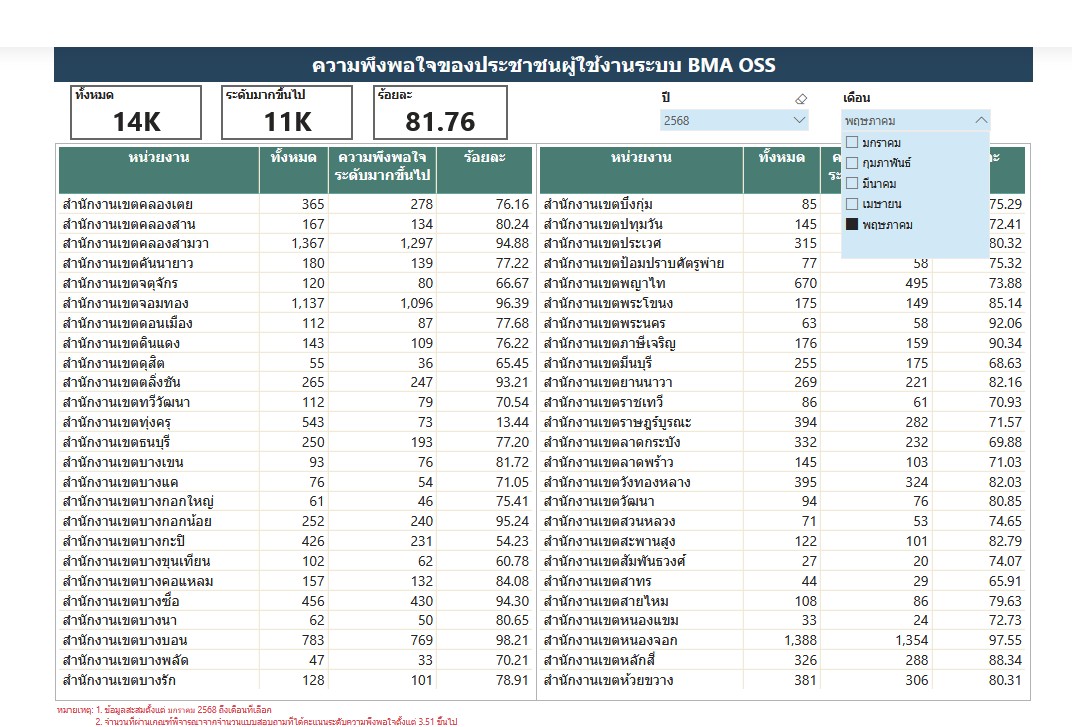
Task: Click the 783 total for บางบอน
Action: tap(313, 640)
